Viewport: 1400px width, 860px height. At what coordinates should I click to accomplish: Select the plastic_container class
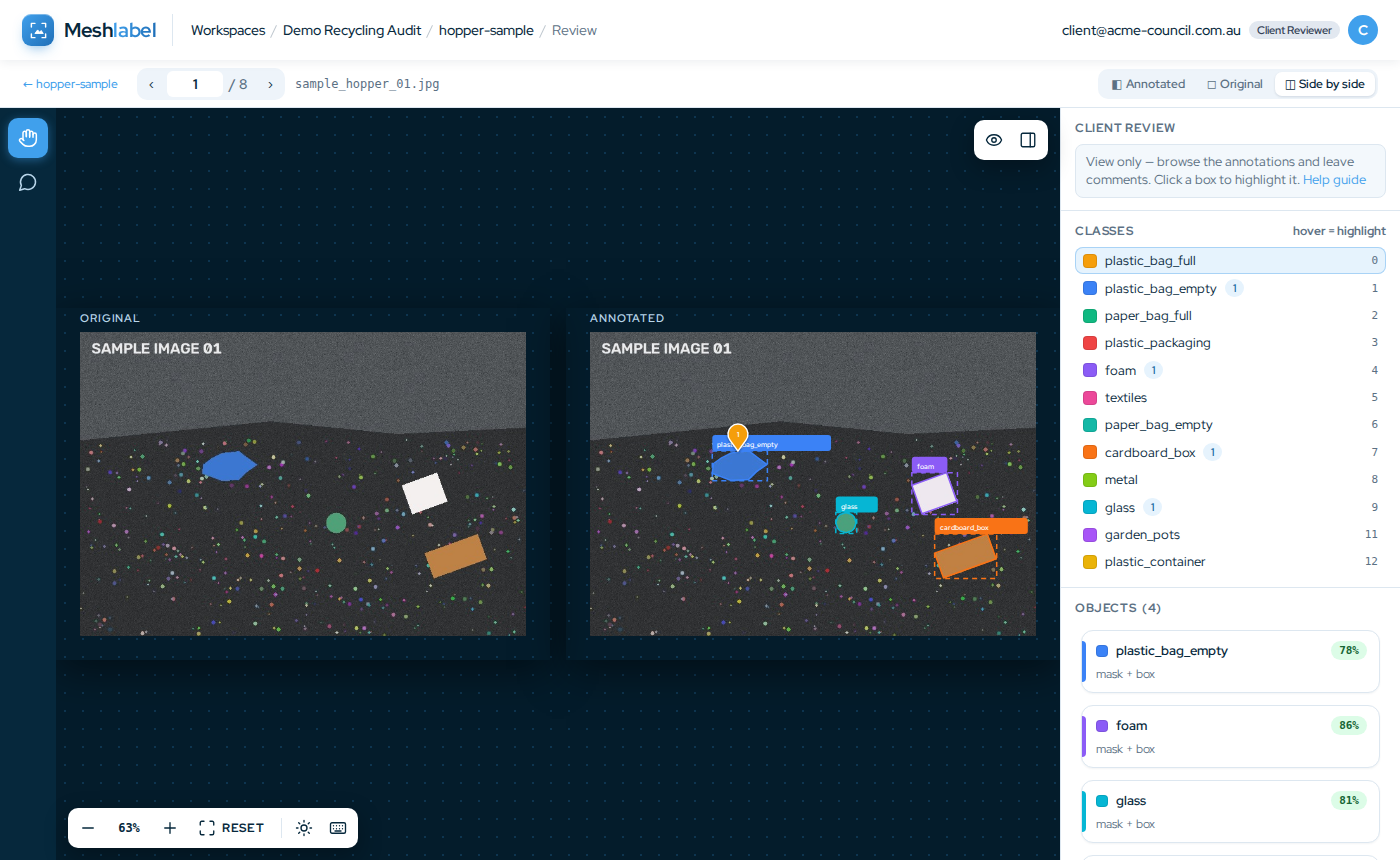click(x=1230, y=562)
